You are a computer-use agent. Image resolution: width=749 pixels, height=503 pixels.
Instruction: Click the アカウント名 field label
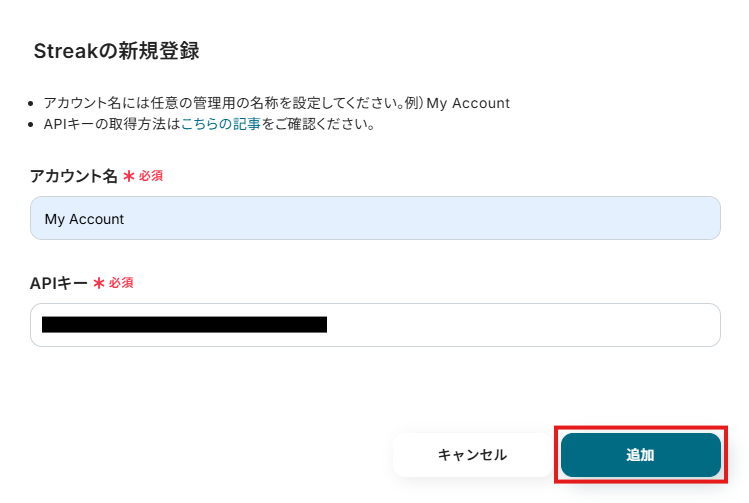click(74, 176)
